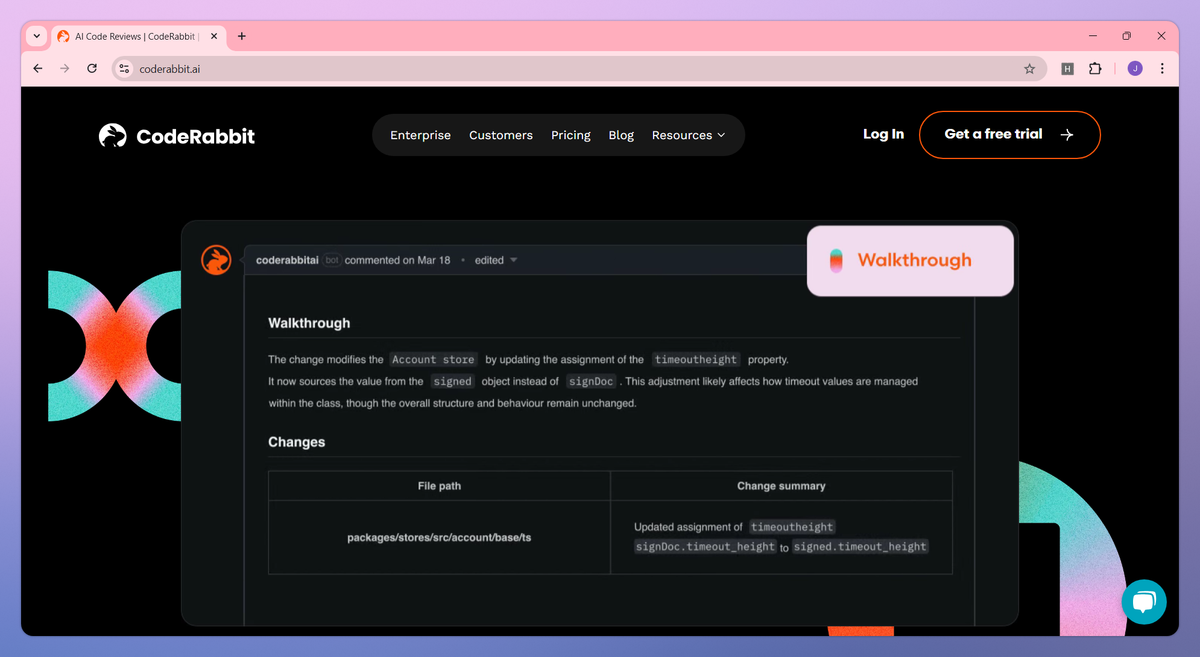Screen dimensions: 1200x657
Task: Open Chrome three-dot menu
Action: 1162,69
